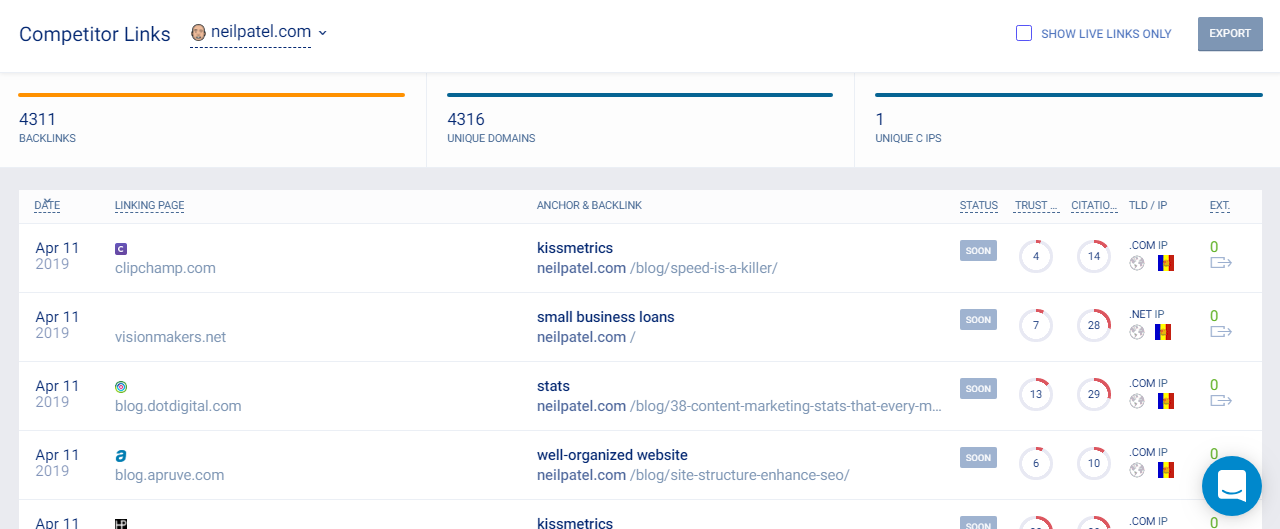
Task: Select the Backlinks tab showing 4311
Action: (211, 120)
